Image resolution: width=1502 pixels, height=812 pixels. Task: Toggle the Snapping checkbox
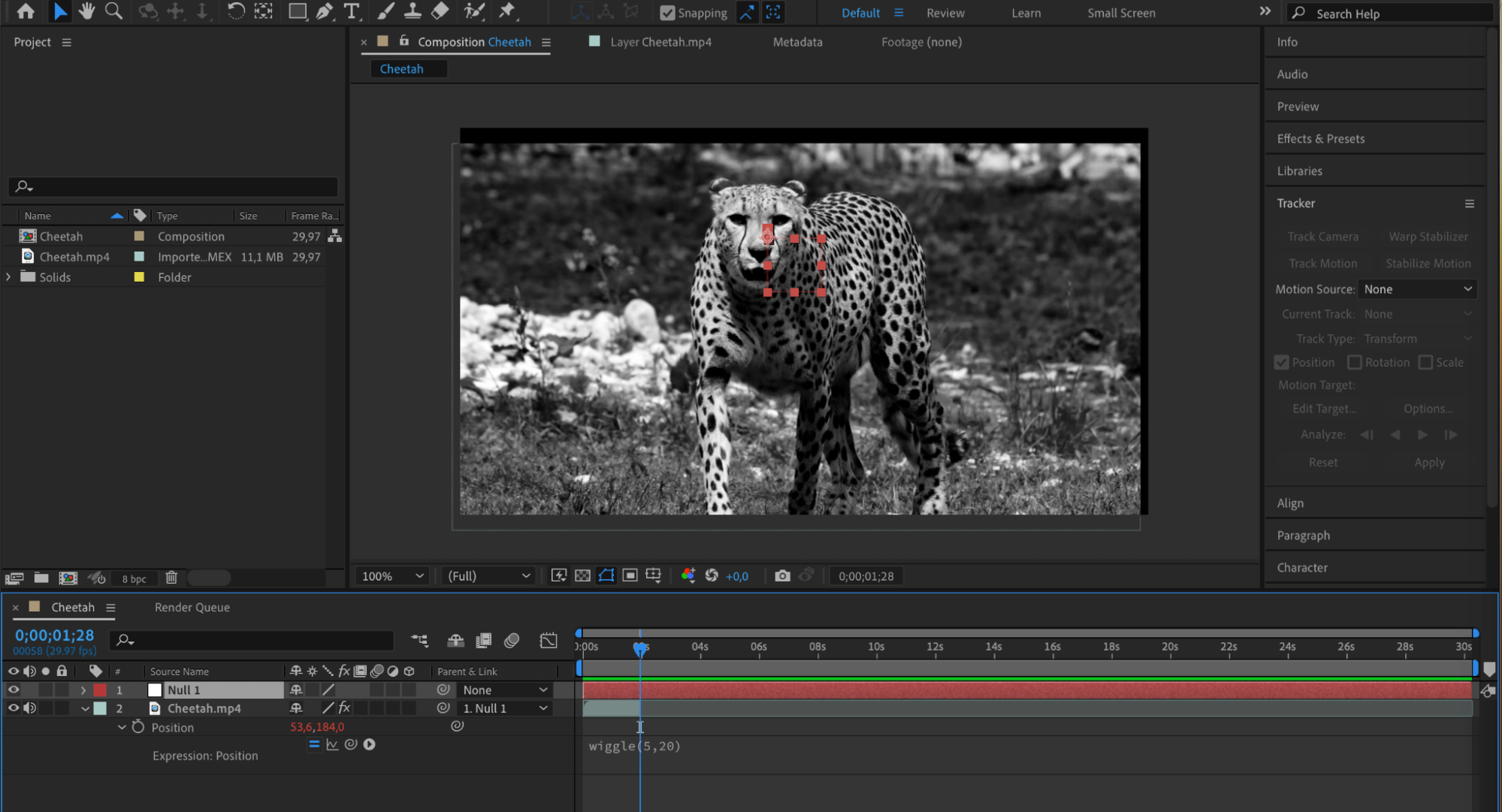point(667,13)
